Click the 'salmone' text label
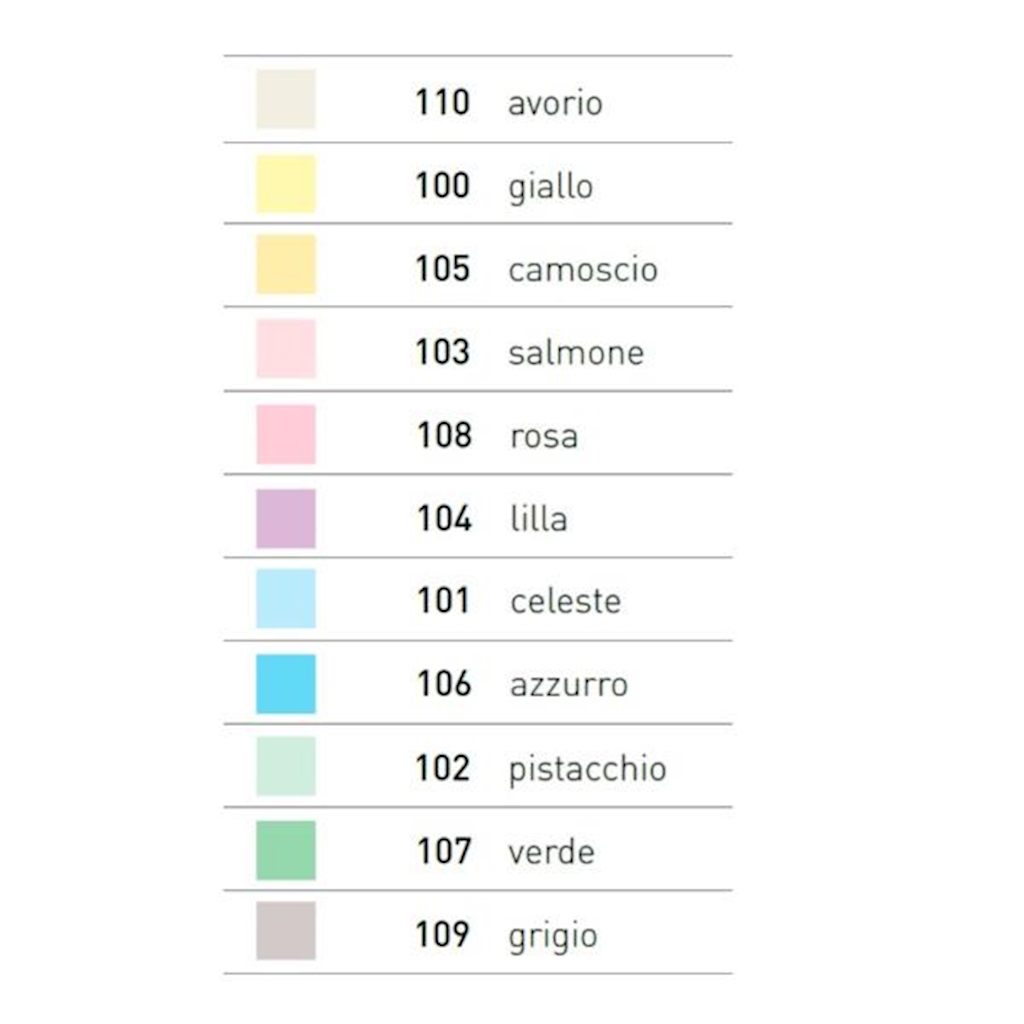The image size is (1024, 1024). [x=576, y=353]
